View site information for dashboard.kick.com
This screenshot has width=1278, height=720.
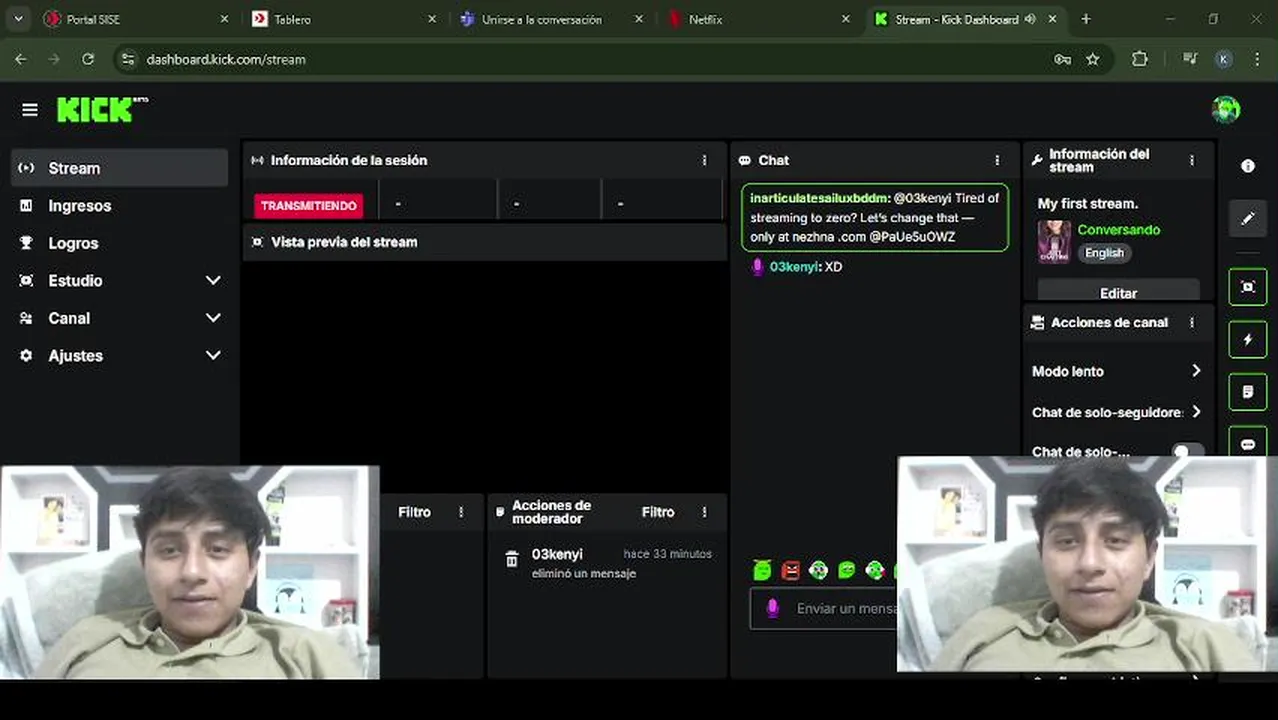click(x=127, y=59)
